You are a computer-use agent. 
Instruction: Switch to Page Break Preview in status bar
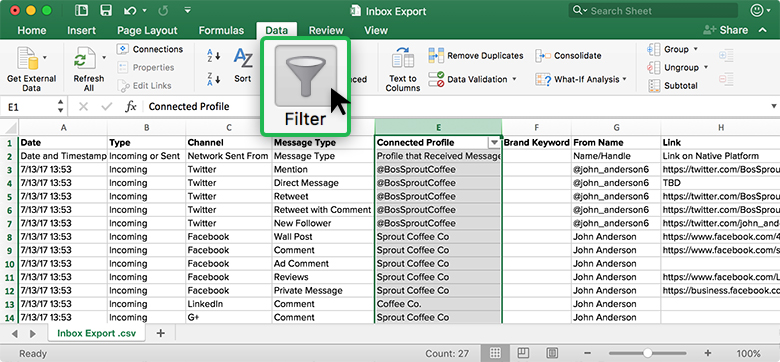pyautogui.click(x=552, y=353)
